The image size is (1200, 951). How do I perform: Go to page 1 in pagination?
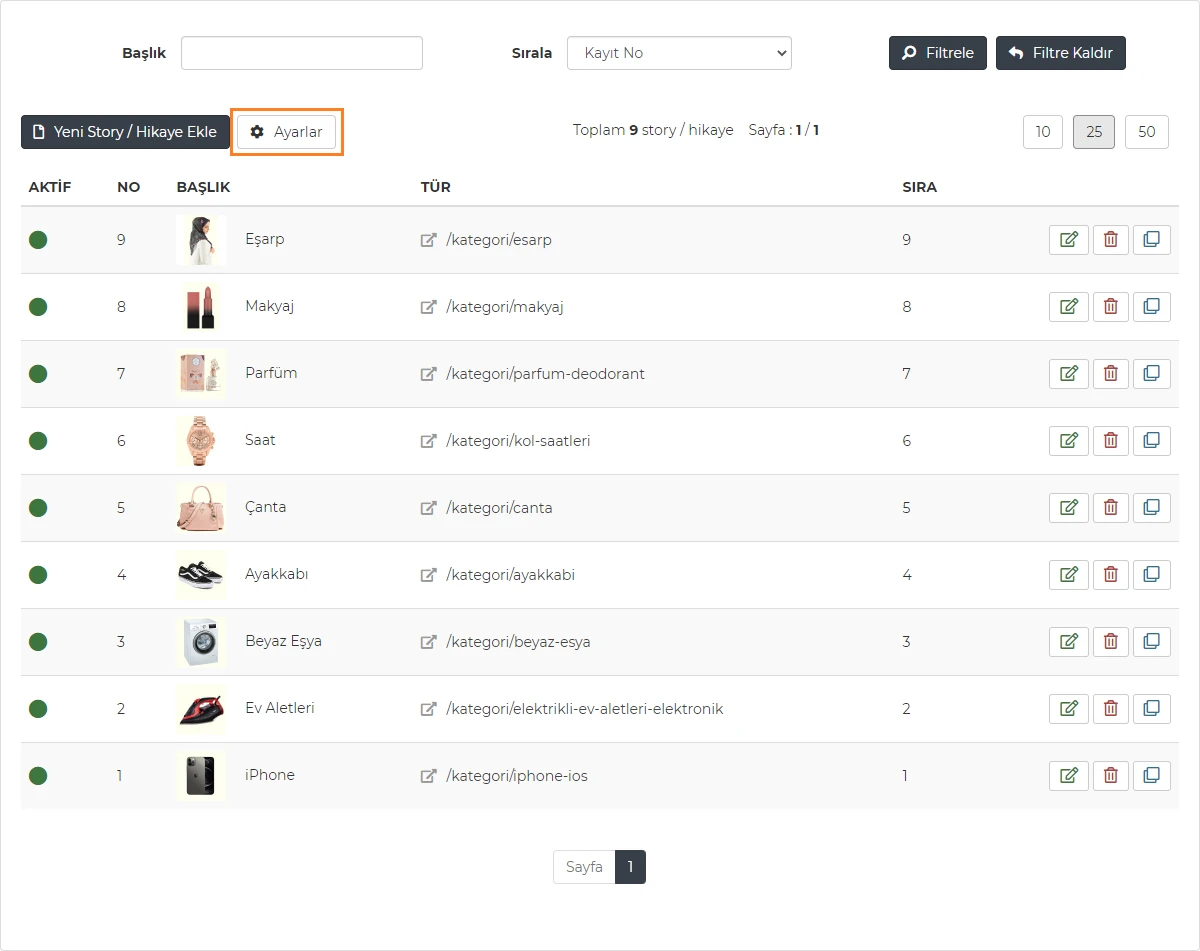coord(630,867)
